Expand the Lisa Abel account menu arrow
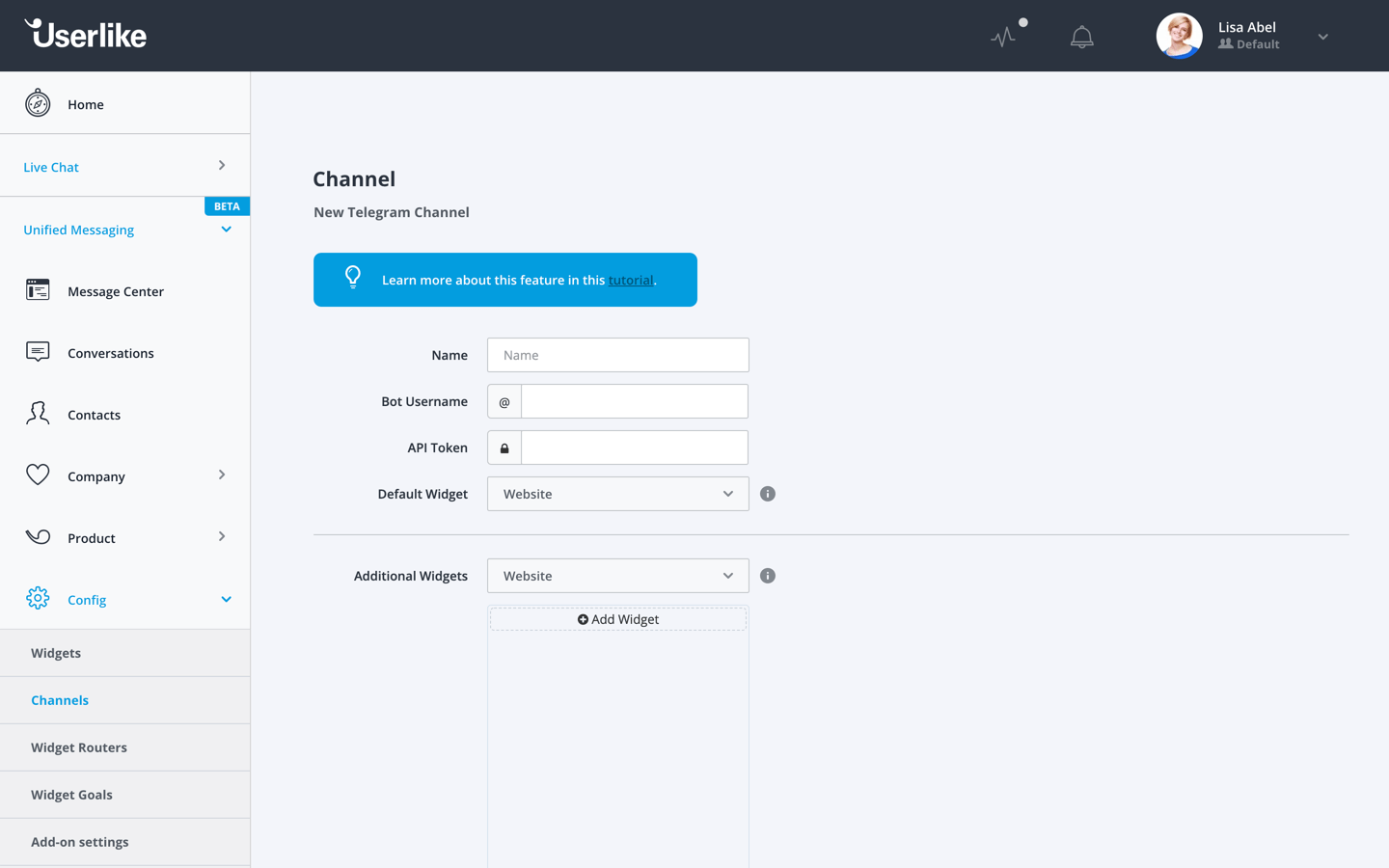 [1323, 37]
